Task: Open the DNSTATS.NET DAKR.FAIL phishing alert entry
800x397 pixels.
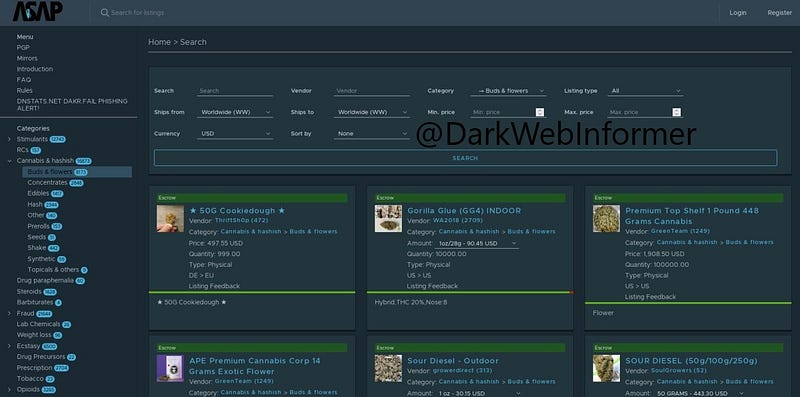Action: (72, 105)
